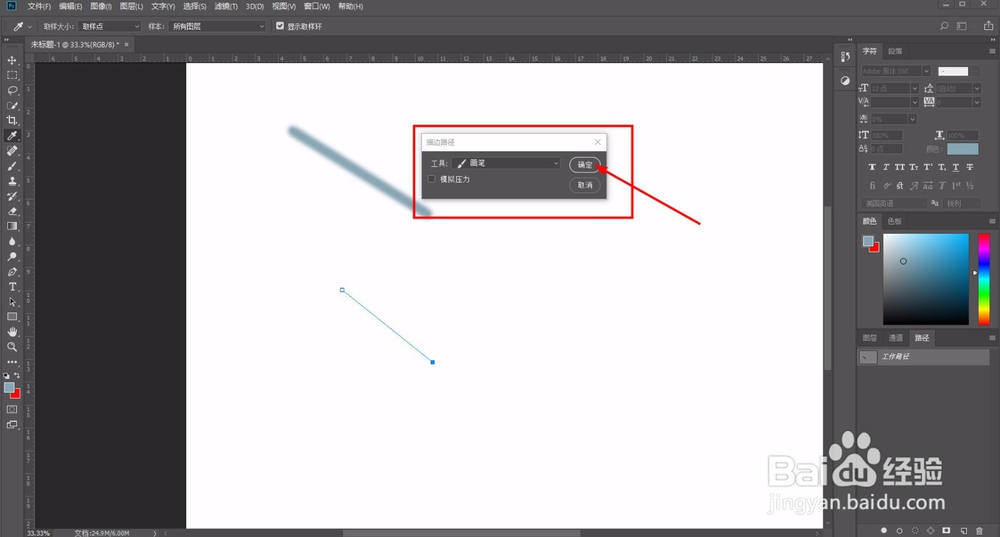The height and width of the screenshot is (537, 1000).
Task: Open the 样本 所有图层 dropdown
Action: (217, 26)
